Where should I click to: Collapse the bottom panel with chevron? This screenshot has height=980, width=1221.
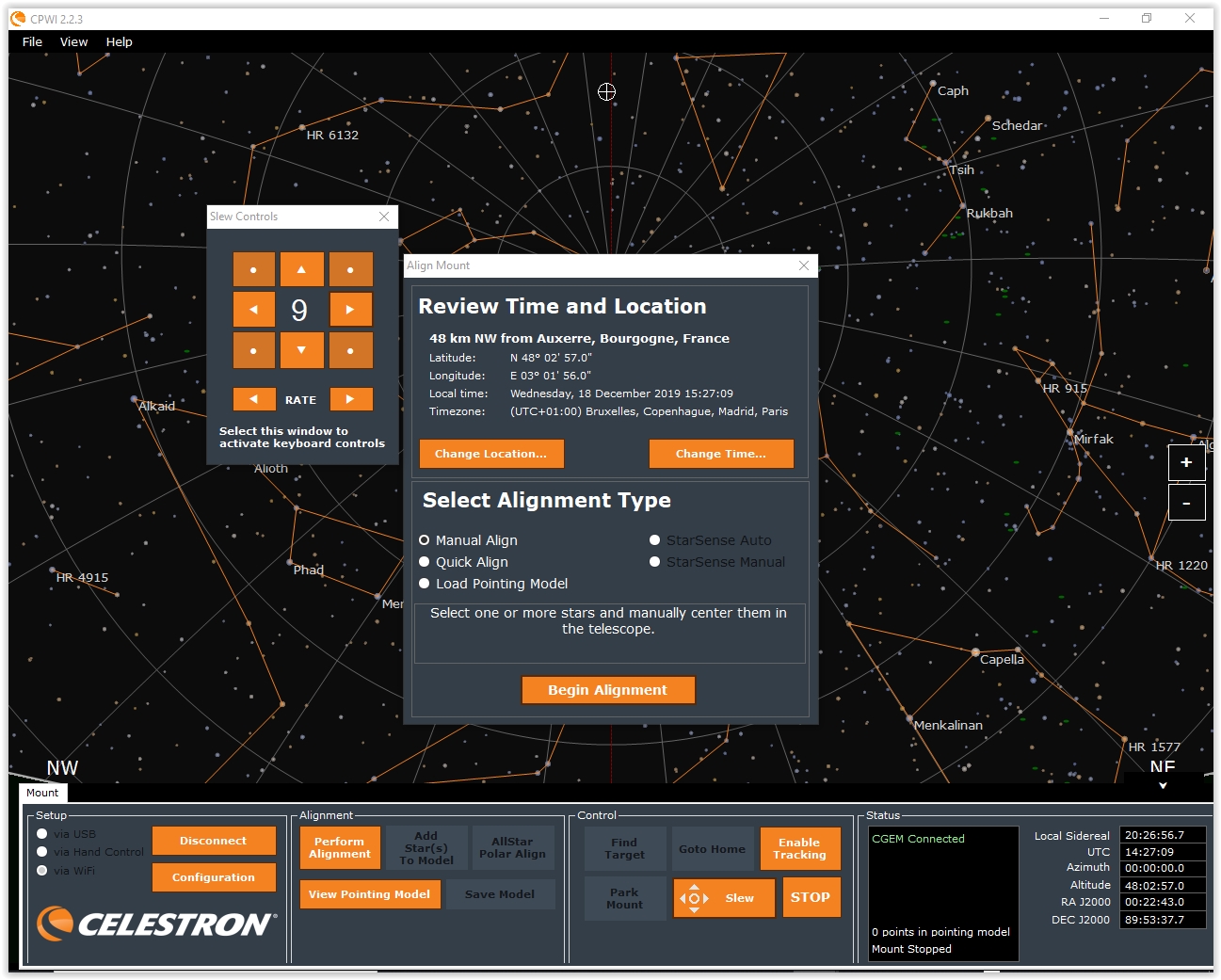(1163, 785)
